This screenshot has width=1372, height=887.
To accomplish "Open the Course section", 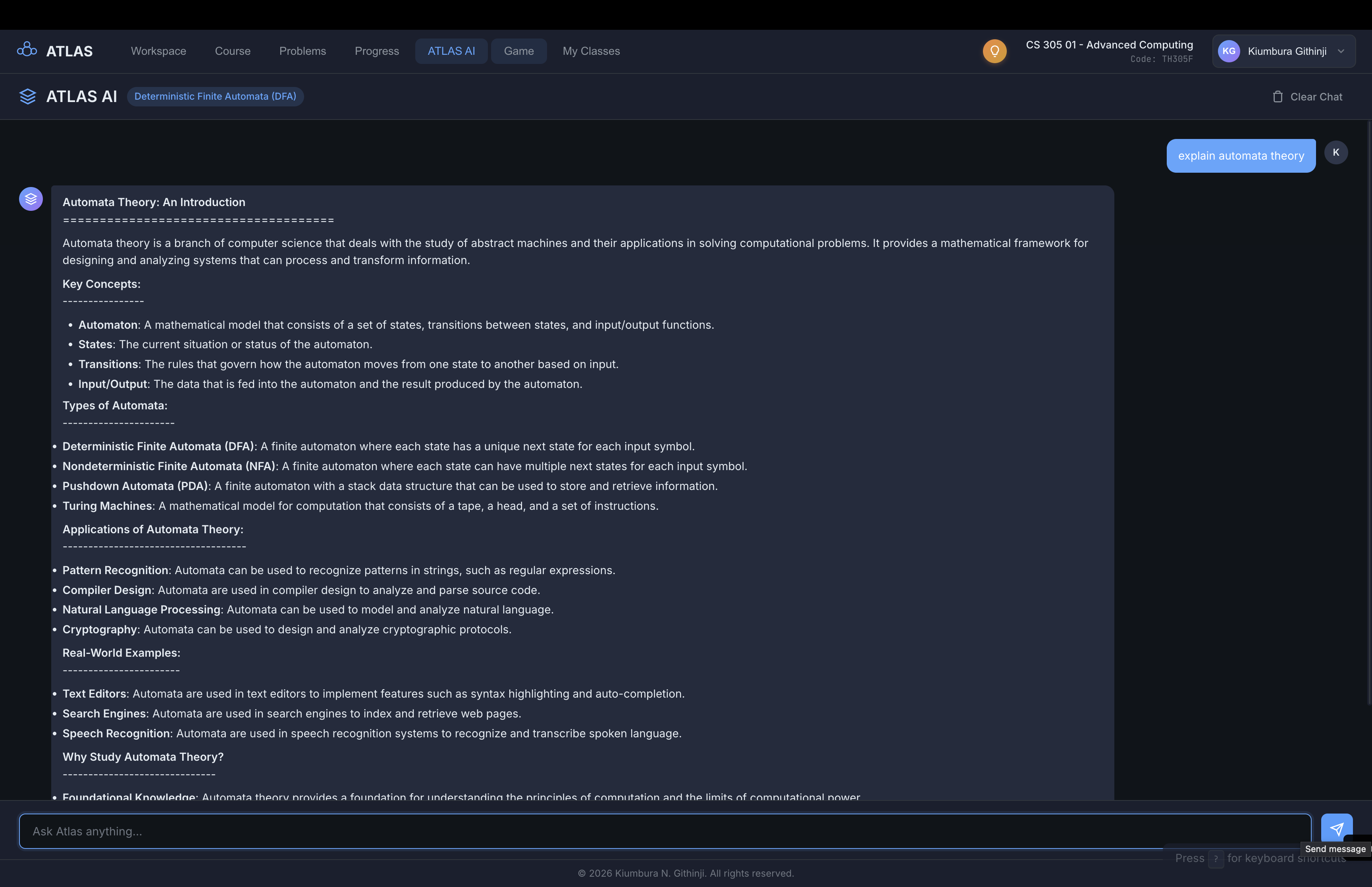I will coord(233,51).
